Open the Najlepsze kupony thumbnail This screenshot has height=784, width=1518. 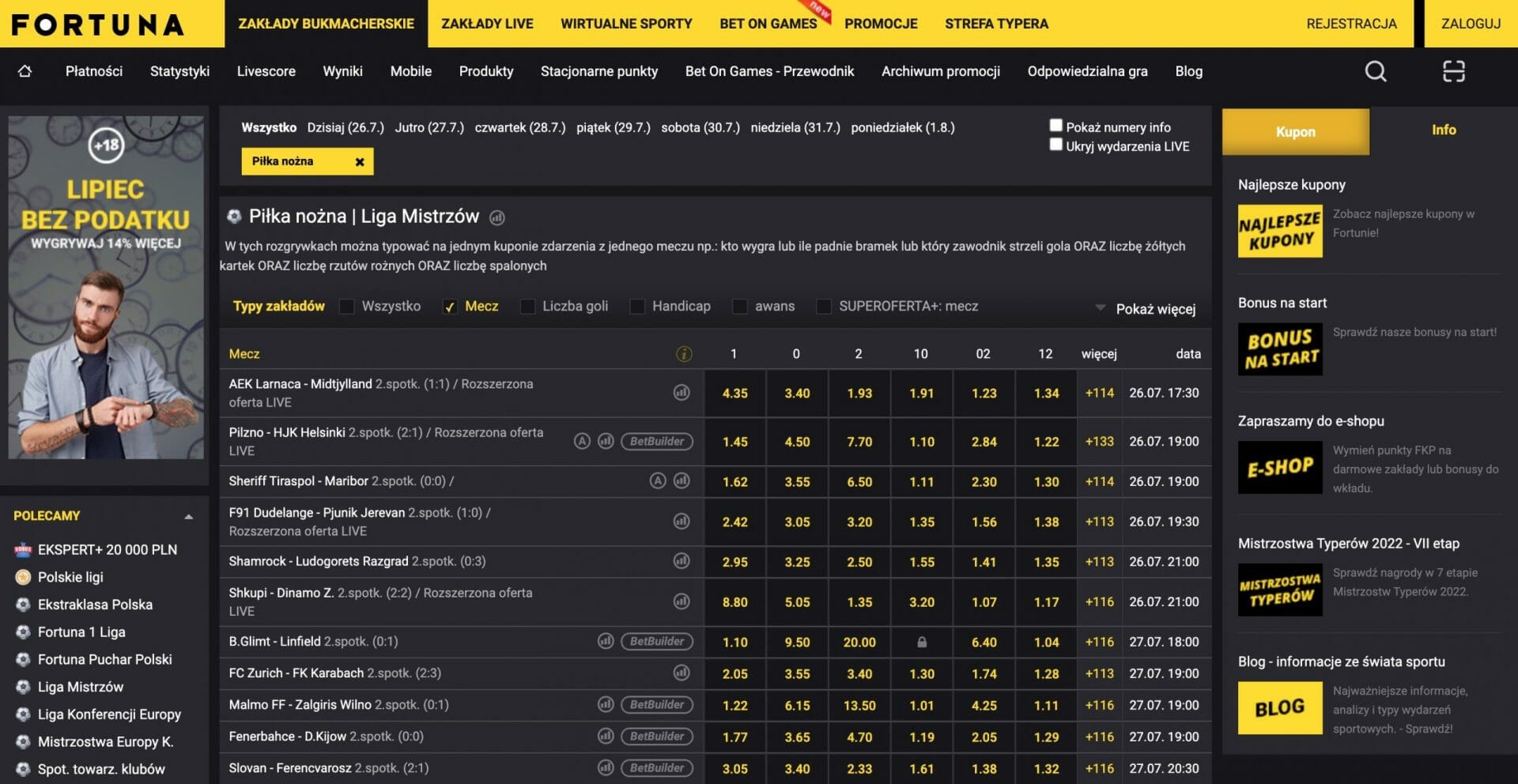[x=1280, y=232]
